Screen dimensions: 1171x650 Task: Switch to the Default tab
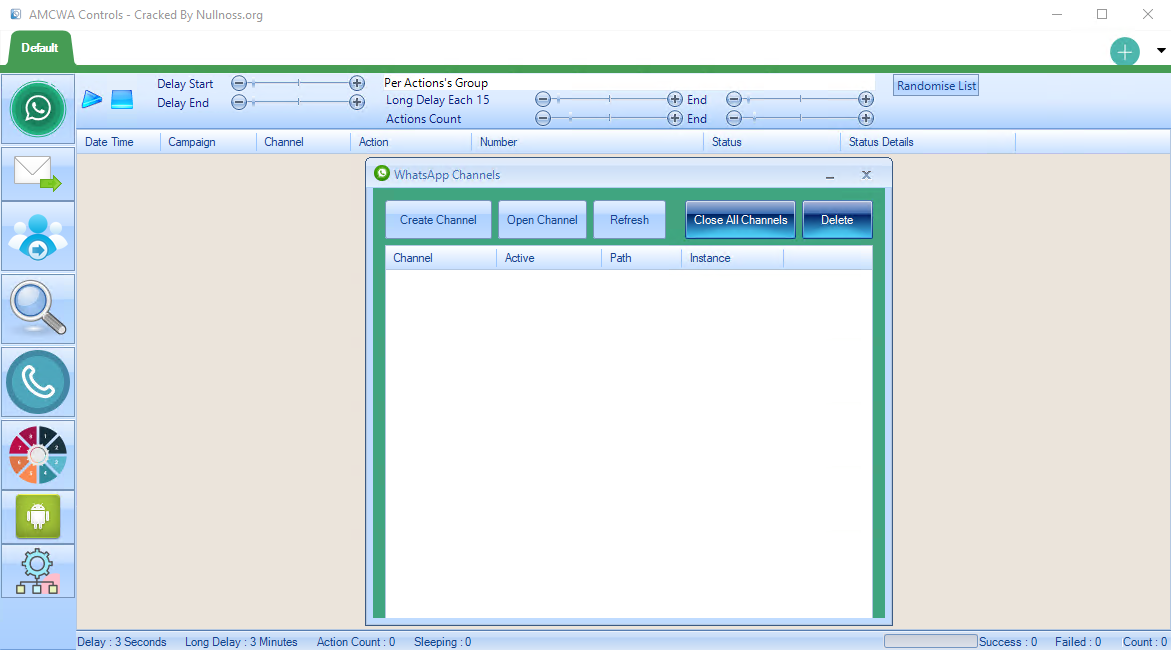pos(40,48)
